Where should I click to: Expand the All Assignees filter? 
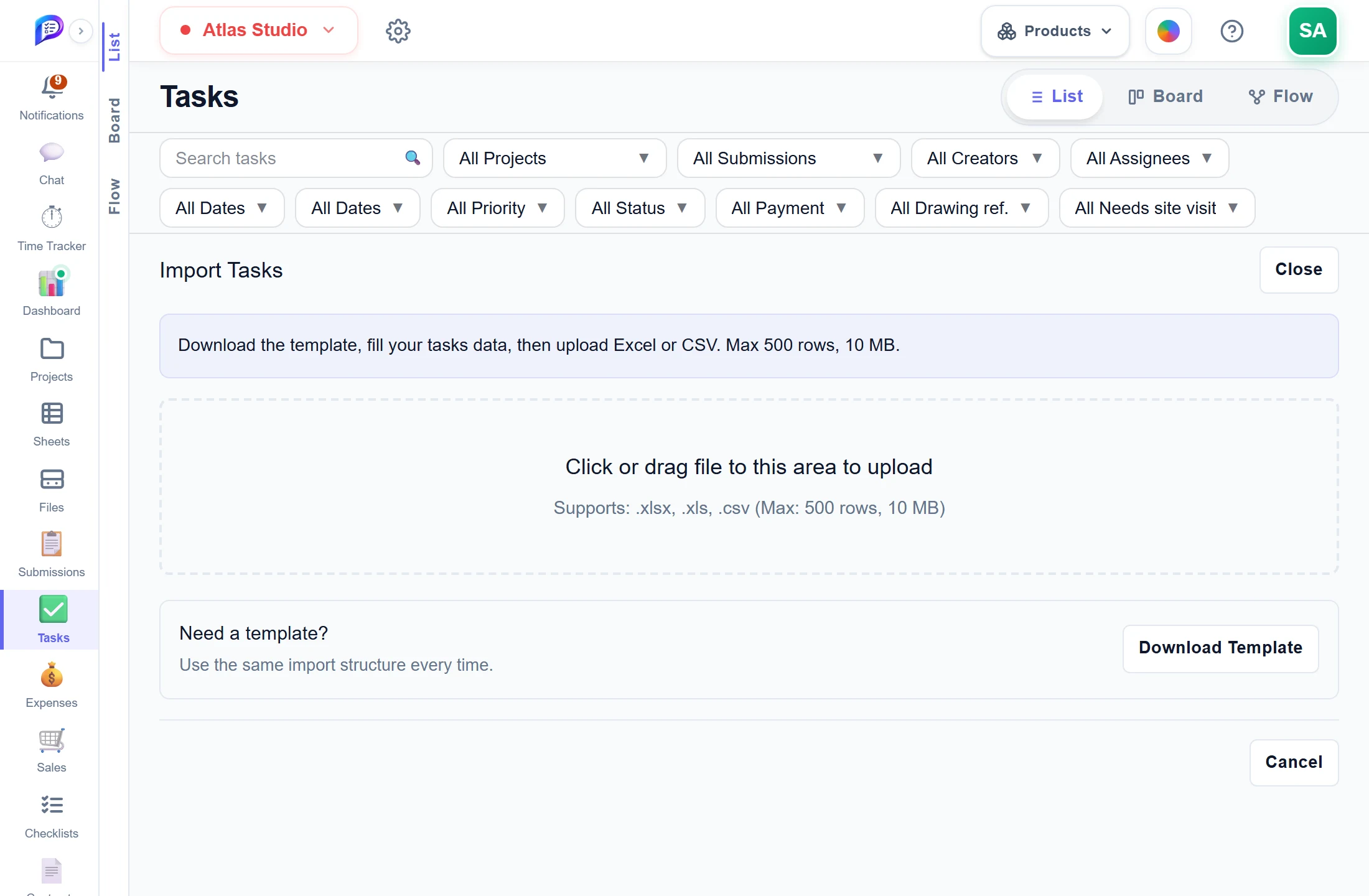pyautogui.click(x=1150, y=158)
